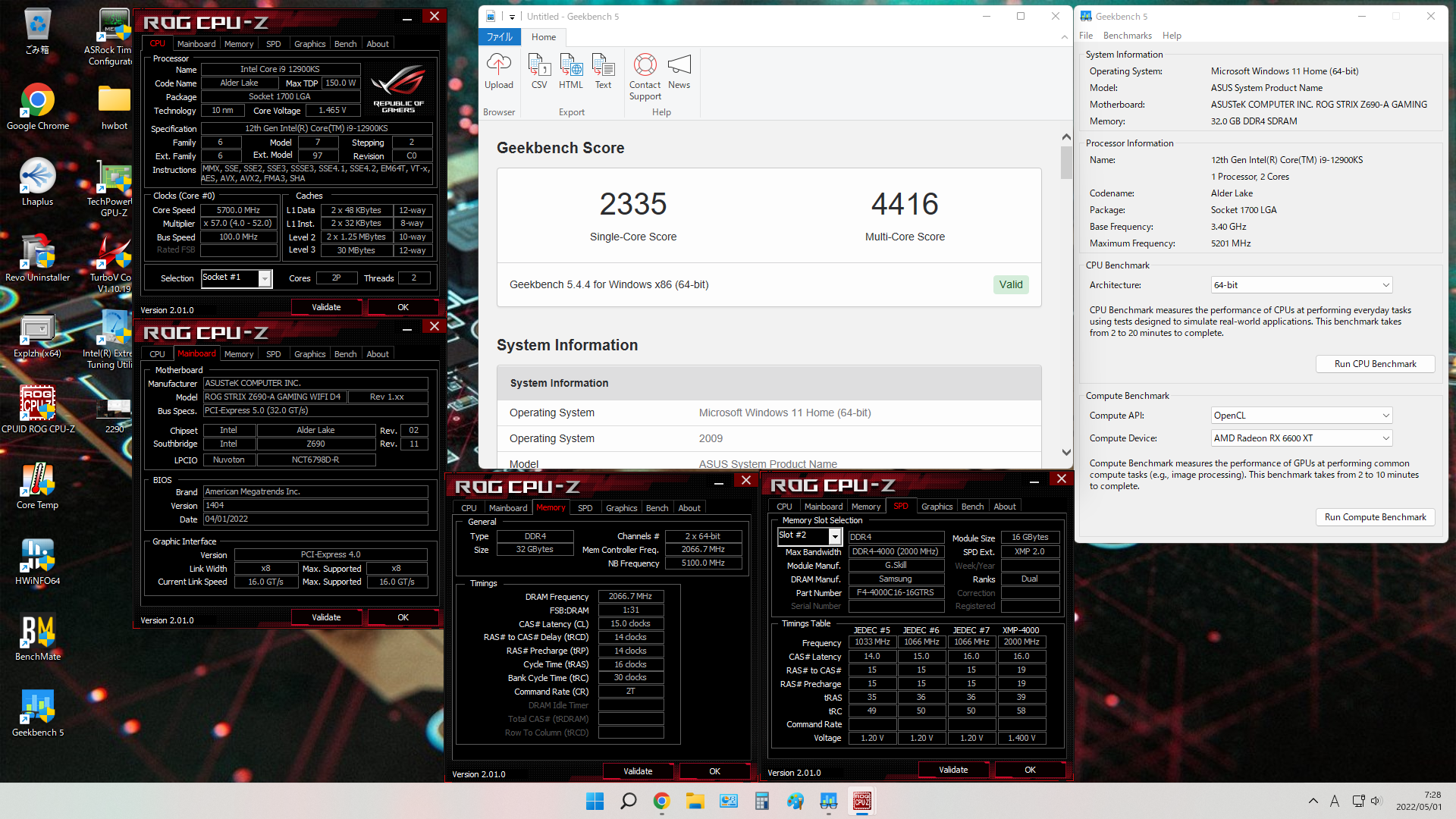
Task: Launch Revo Uninstaller shortcut
Action: pyautogui.click(x=38, y=259)
